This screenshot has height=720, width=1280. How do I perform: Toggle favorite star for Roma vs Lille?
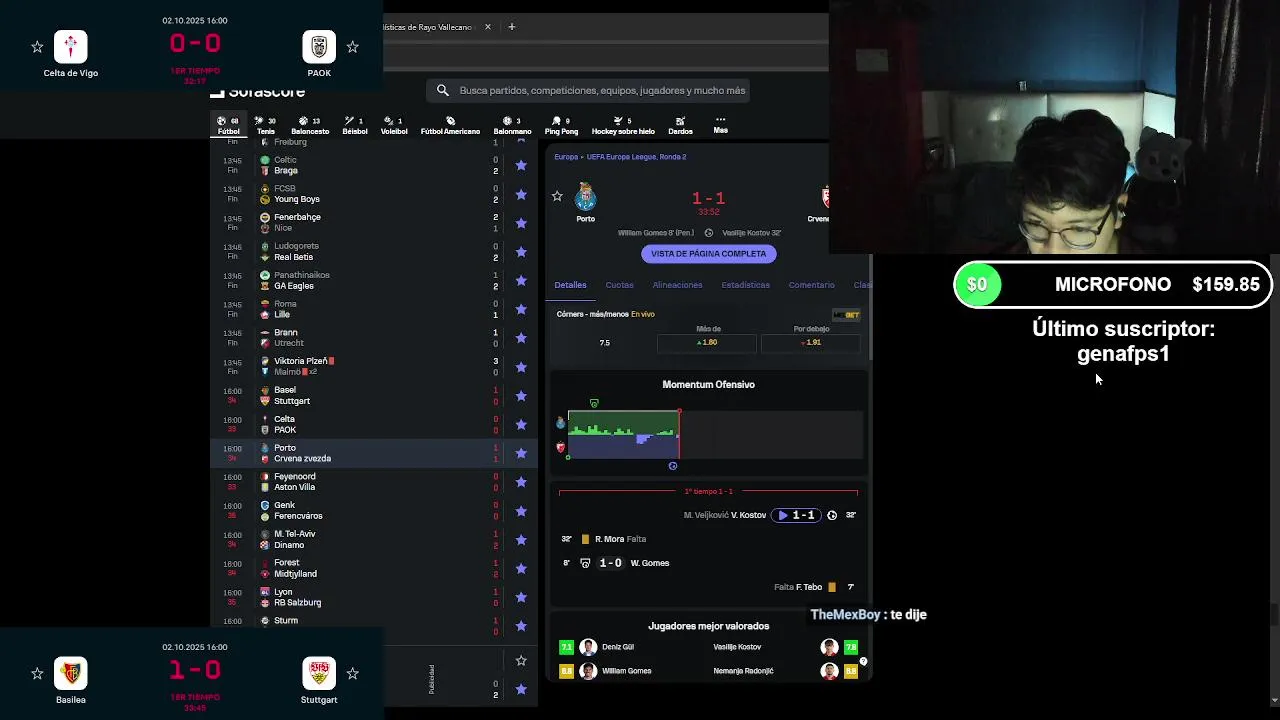click(521, 309)
